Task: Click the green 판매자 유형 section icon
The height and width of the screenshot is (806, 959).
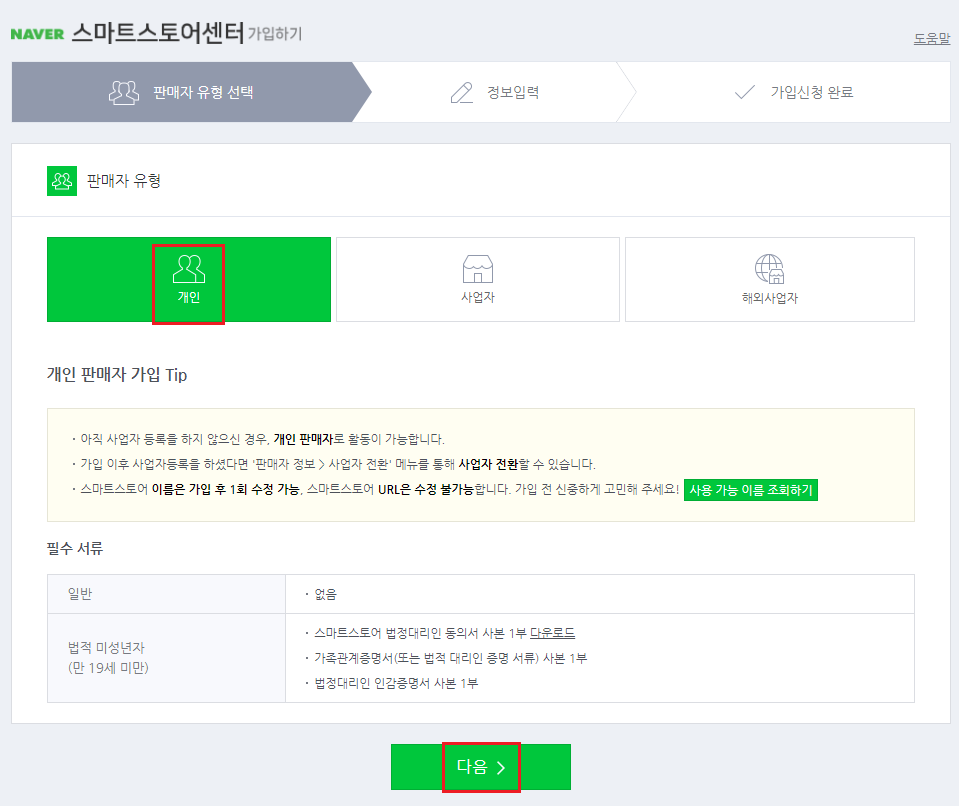Action: click(62, 181)
